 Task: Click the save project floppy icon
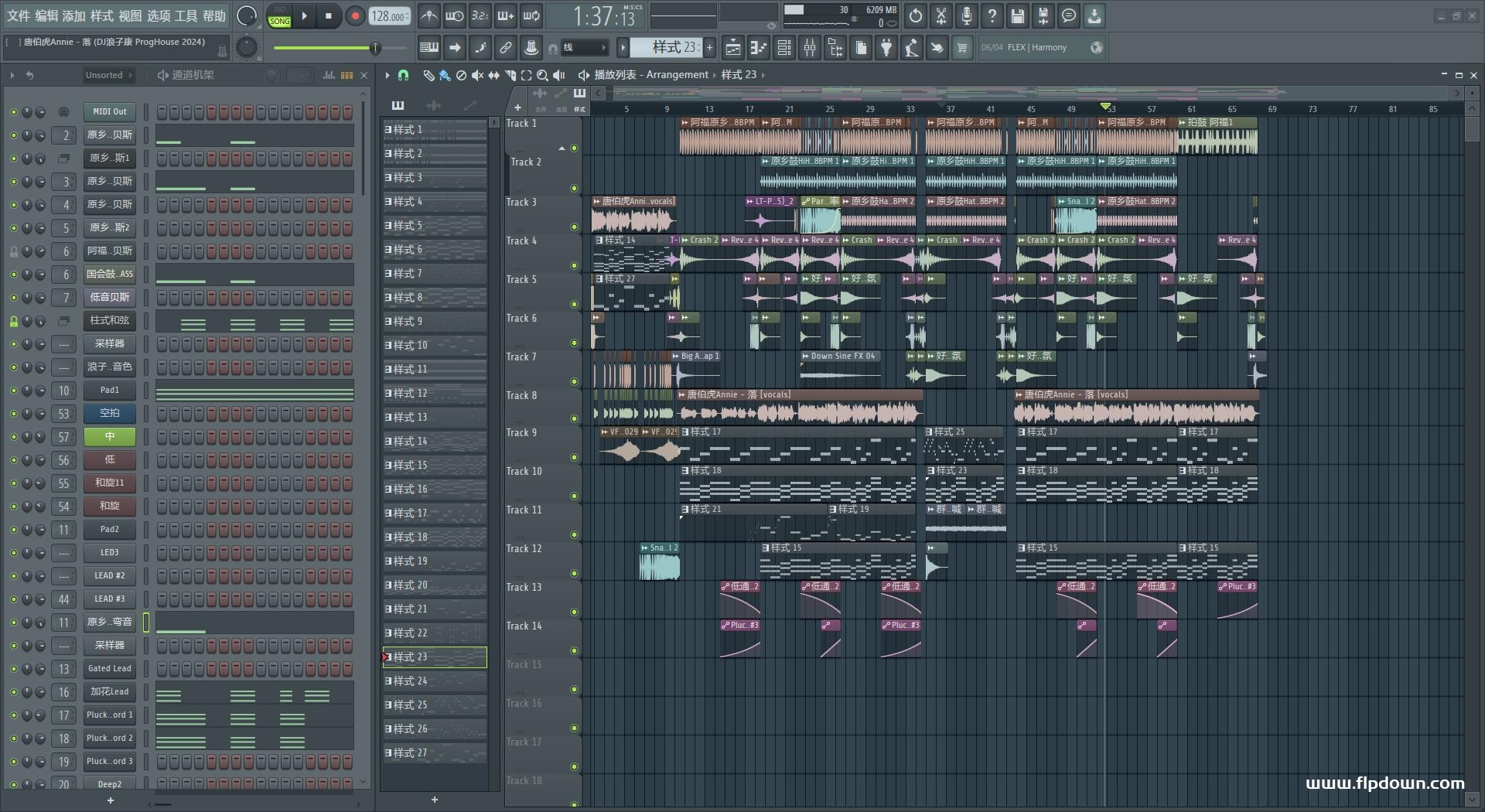coord(1017,15)
